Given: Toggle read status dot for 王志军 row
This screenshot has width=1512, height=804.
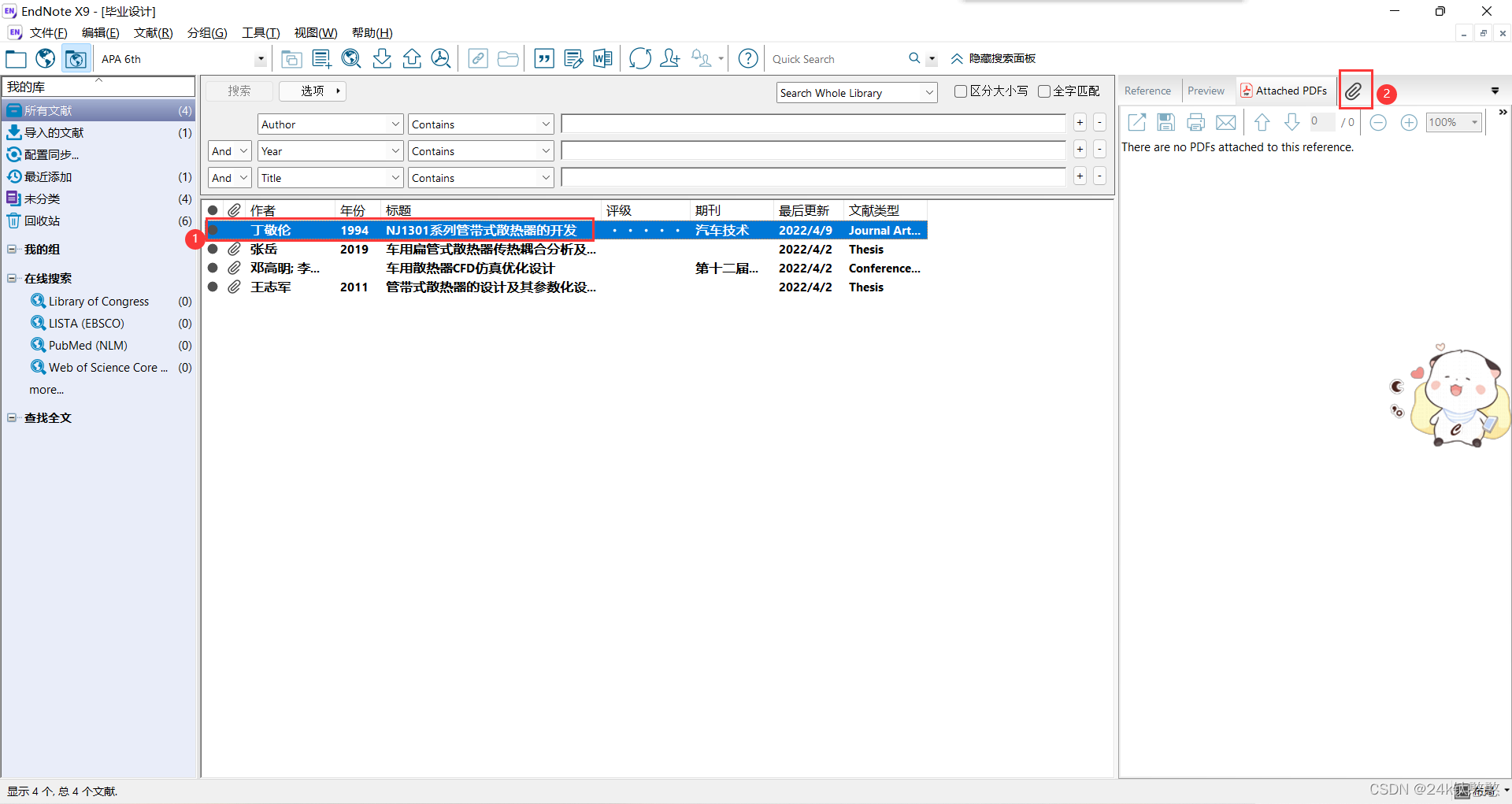Looking at the screenshot, I should pyautogui.click(x=213, y=287).
